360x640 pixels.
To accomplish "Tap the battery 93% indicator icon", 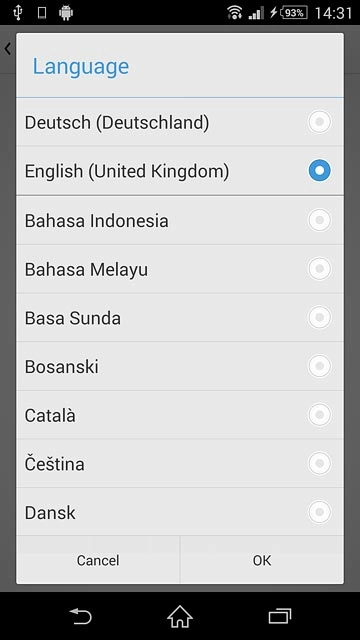I will tap(294, 13).
